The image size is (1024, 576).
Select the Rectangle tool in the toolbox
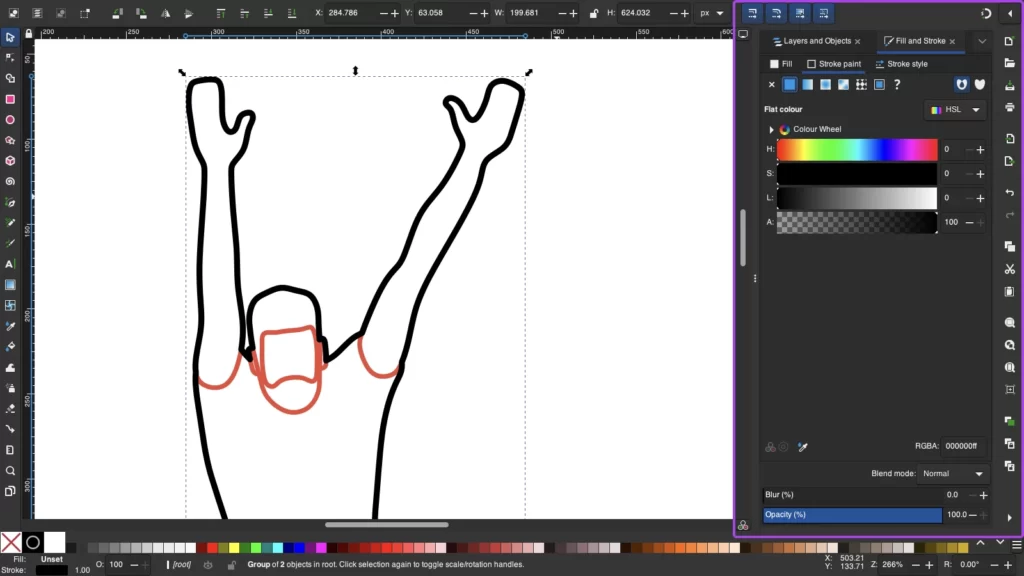[x=10, y=99]
